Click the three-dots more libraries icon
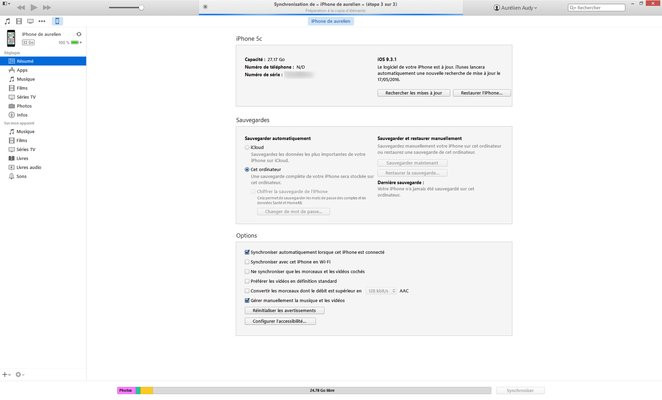The width and height of the screenshot is (662, 400). [42, 21]
